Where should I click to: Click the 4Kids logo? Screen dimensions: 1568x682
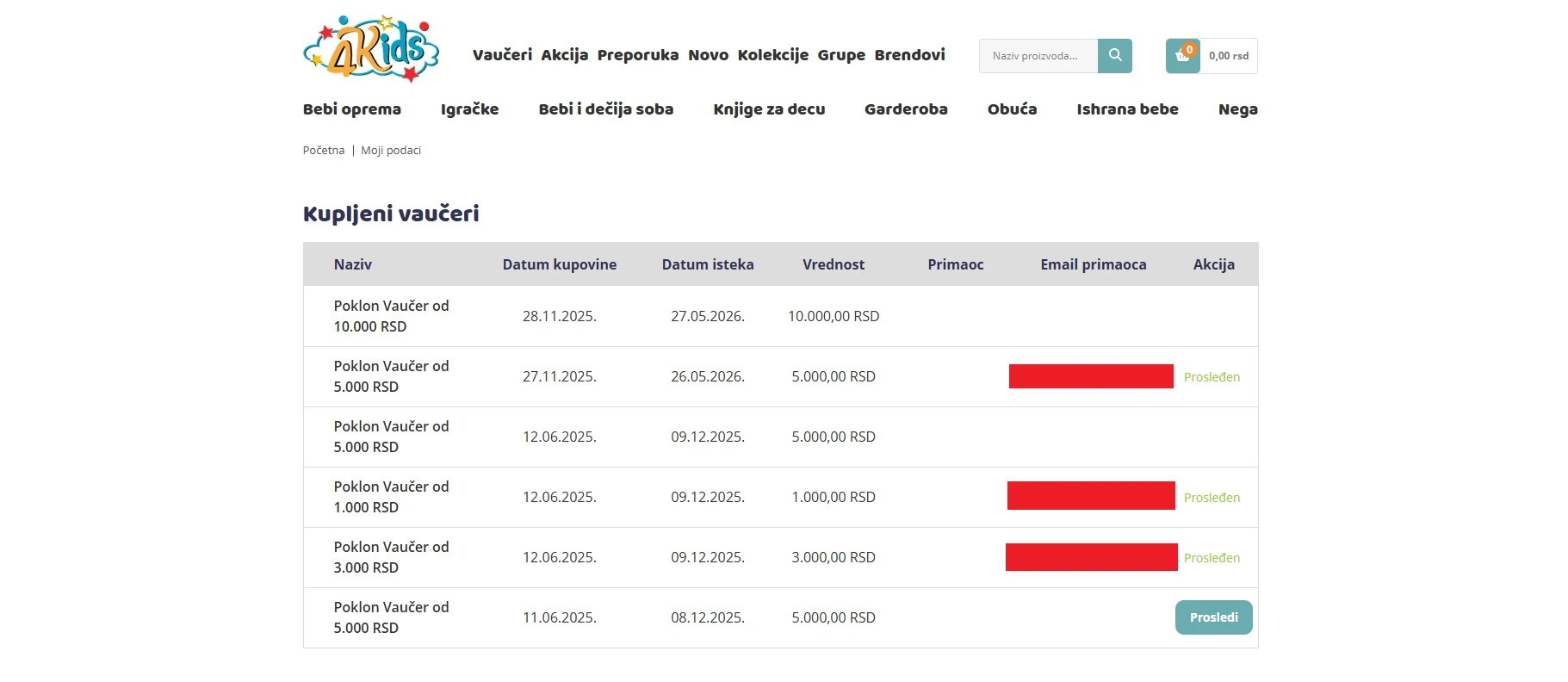371,48
